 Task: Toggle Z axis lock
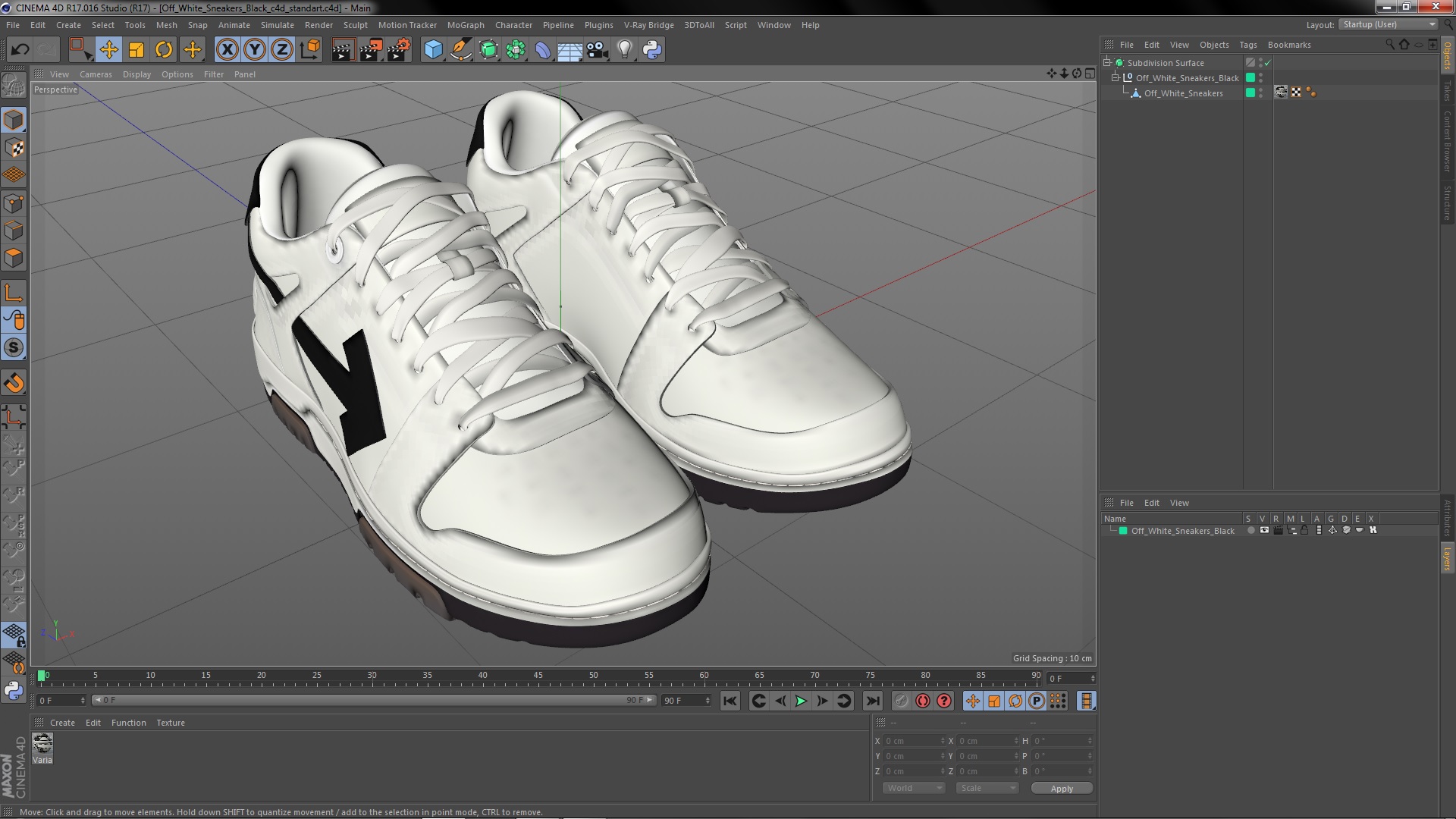pos(282,50)
